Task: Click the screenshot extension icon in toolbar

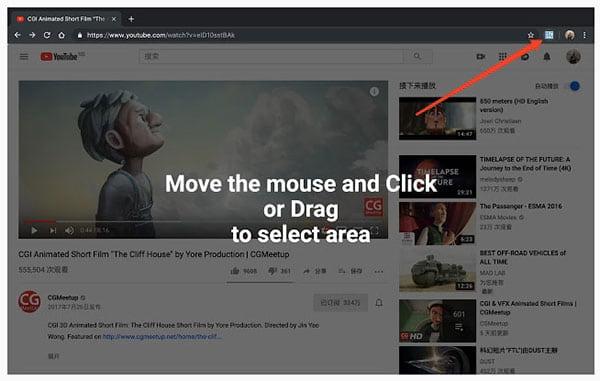Action: (x=549, y=35)
